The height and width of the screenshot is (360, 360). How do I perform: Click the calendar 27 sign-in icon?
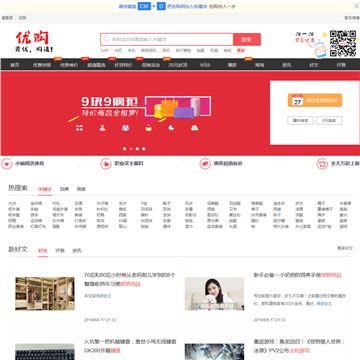click(x=297, y=100)
